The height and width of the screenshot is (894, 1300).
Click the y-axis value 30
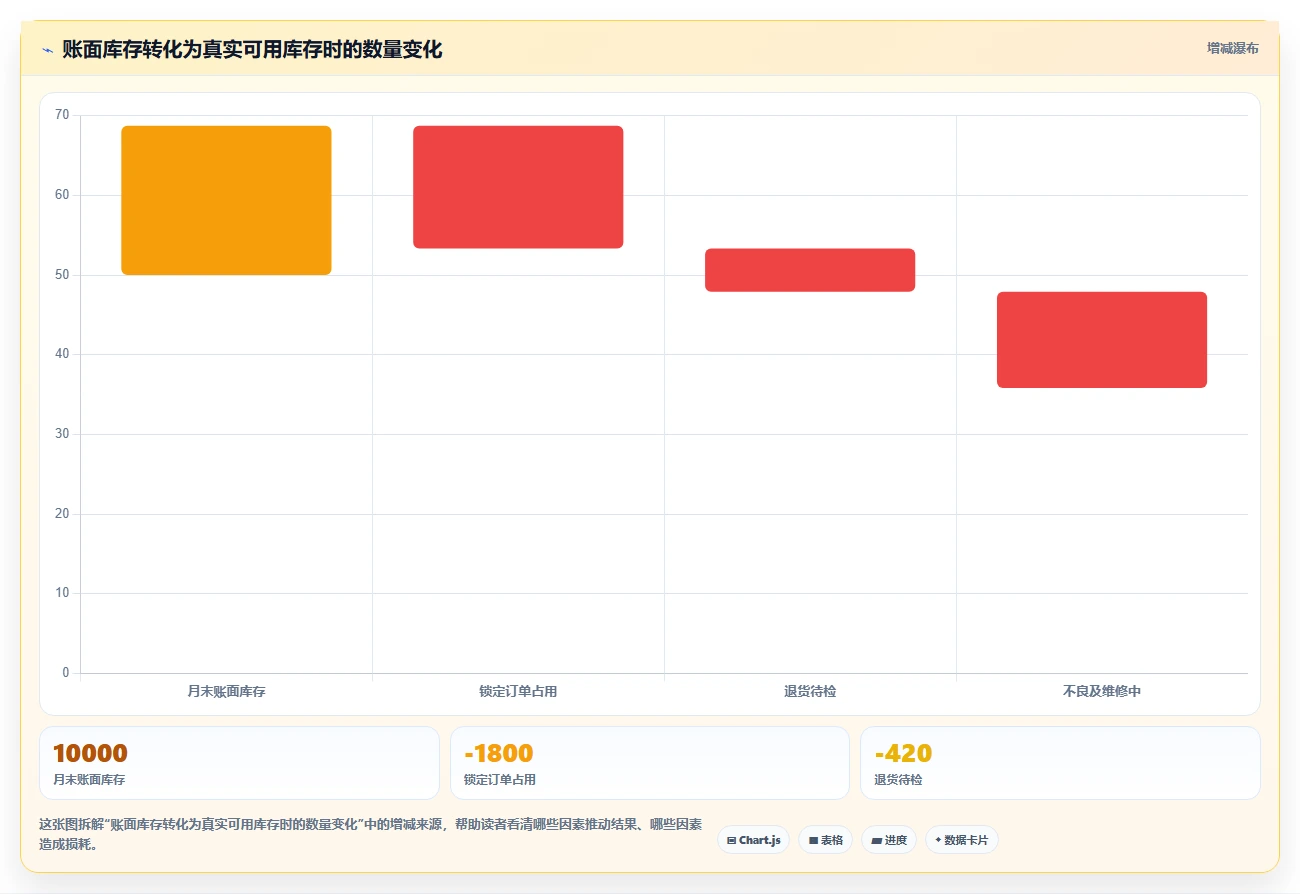(62, 434)
